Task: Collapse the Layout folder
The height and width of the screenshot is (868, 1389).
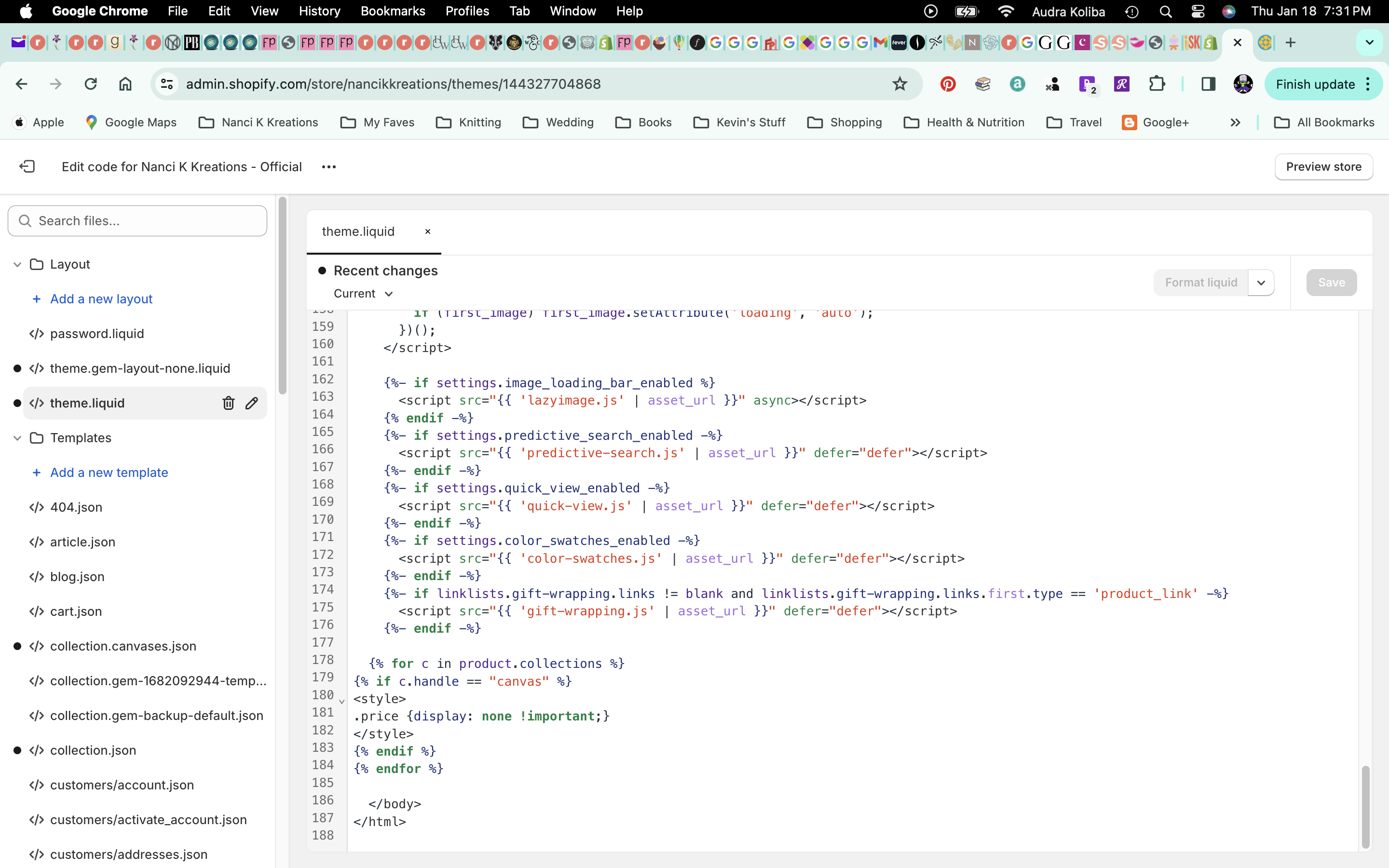Action: [17, 264]
